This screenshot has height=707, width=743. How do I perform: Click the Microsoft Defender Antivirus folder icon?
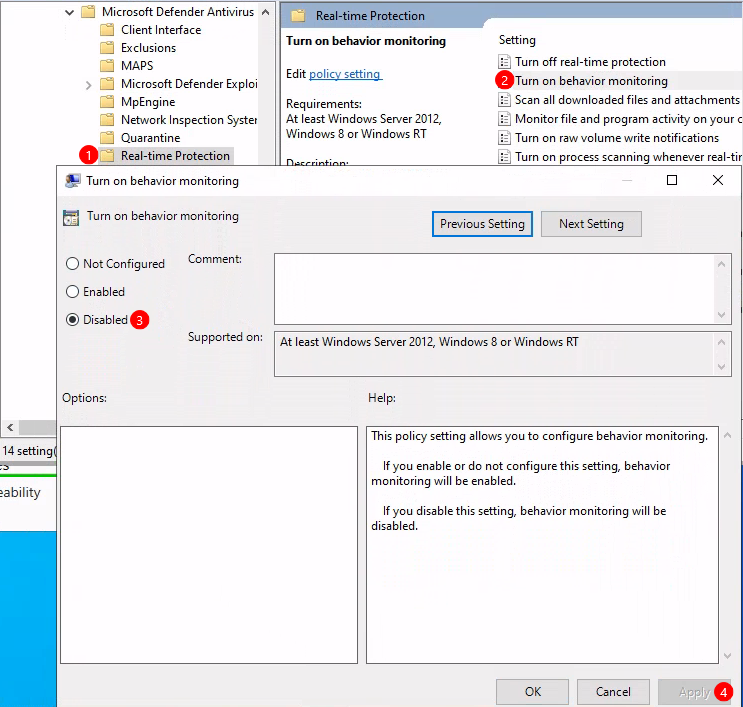[x=88, y=11]
